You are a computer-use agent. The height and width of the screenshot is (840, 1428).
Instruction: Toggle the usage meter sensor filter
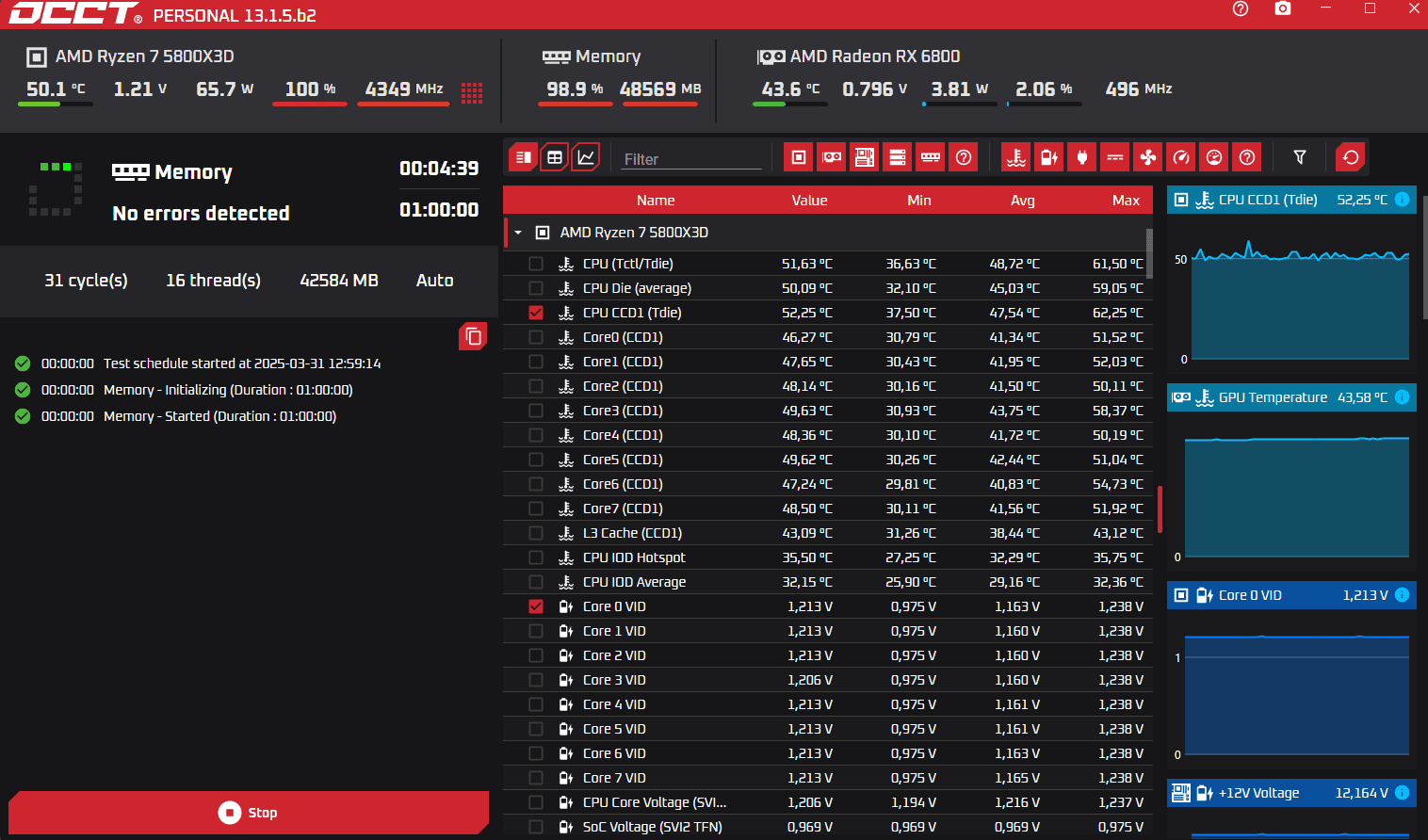tap(1214, 157)
